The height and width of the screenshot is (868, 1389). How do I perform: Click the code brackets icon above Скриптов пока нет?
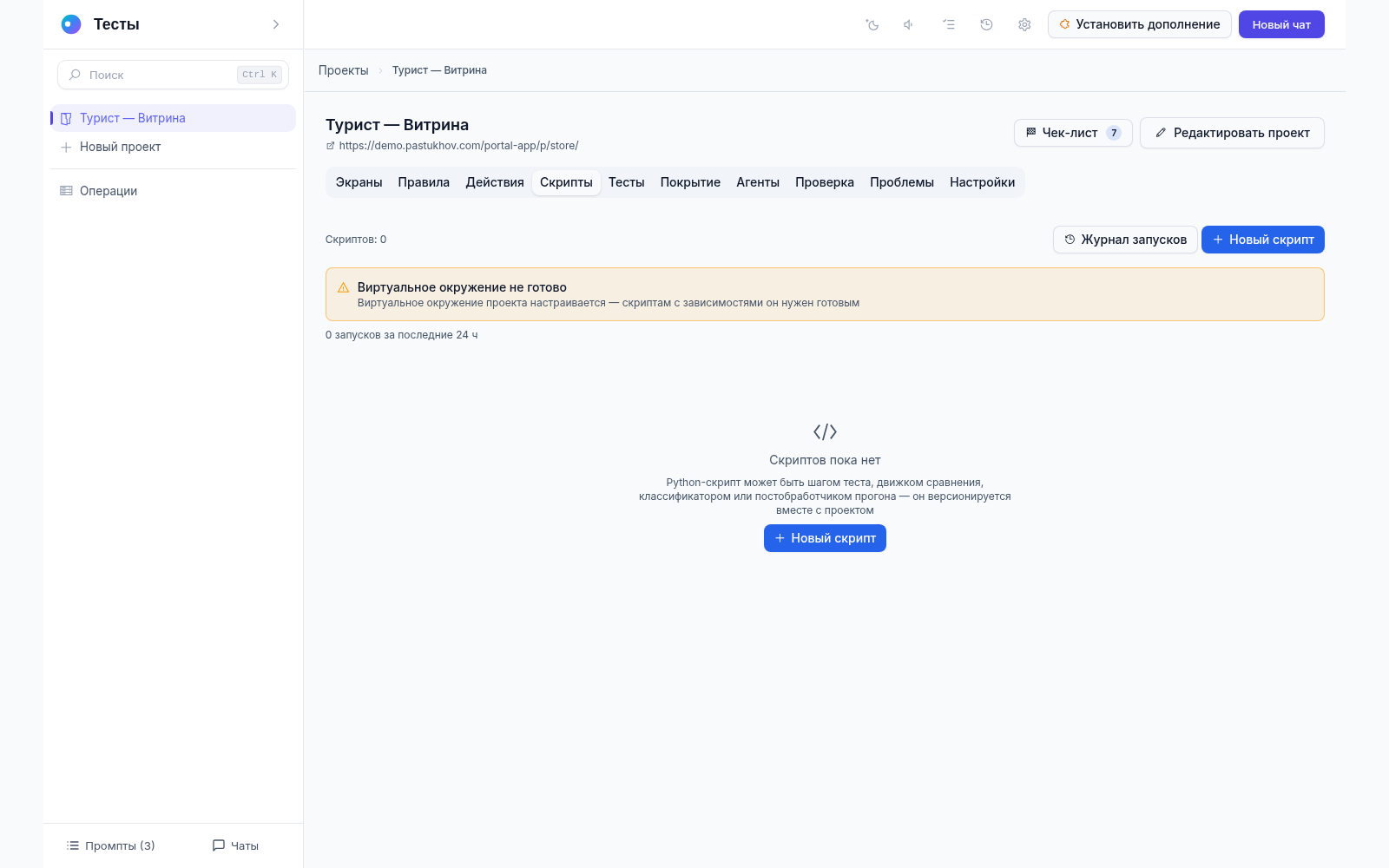[825, 431]
